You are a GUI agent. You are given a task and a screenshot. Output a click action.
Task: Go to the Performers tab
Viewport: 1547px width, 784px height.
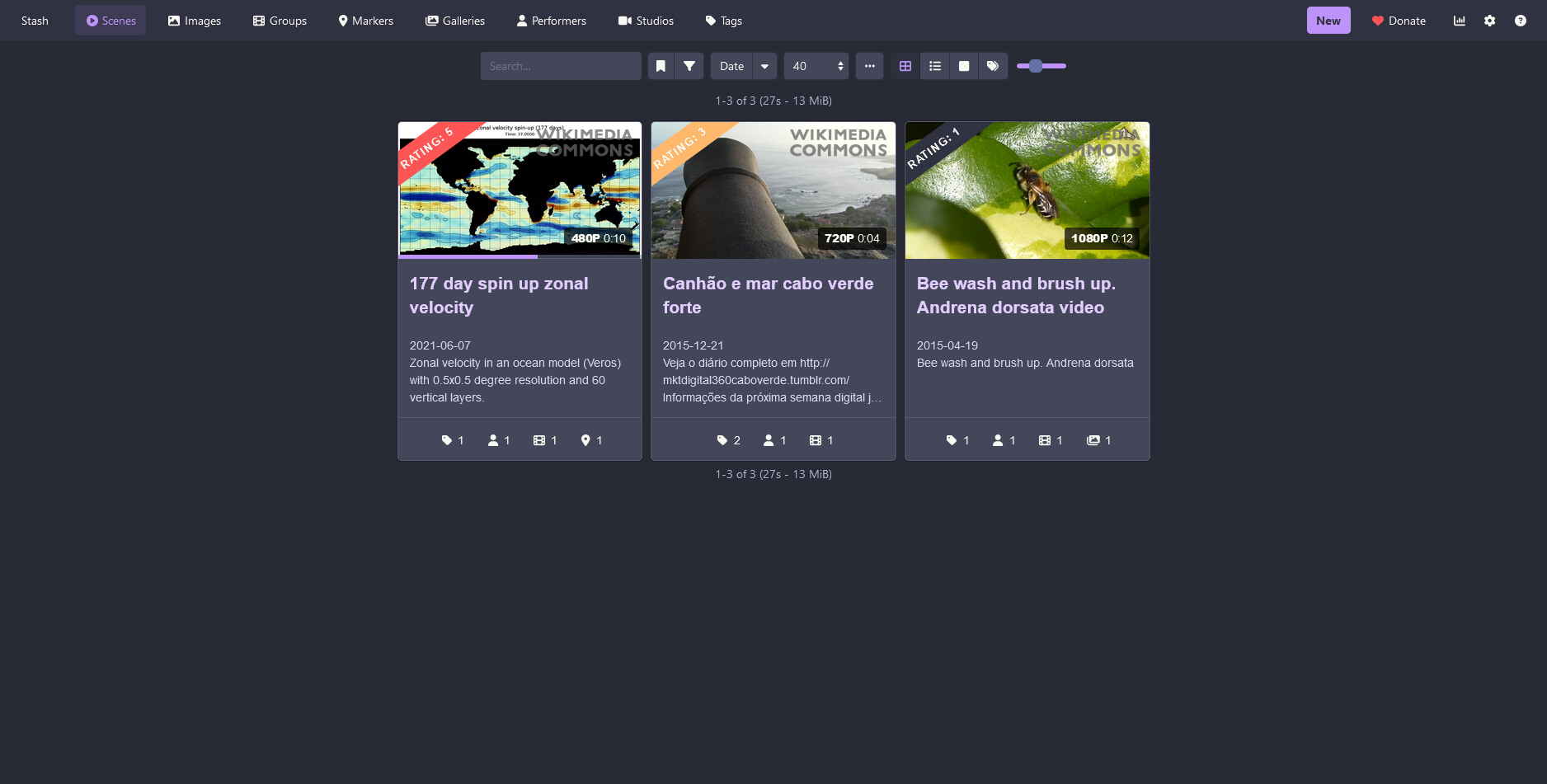(x=551, y=21)
